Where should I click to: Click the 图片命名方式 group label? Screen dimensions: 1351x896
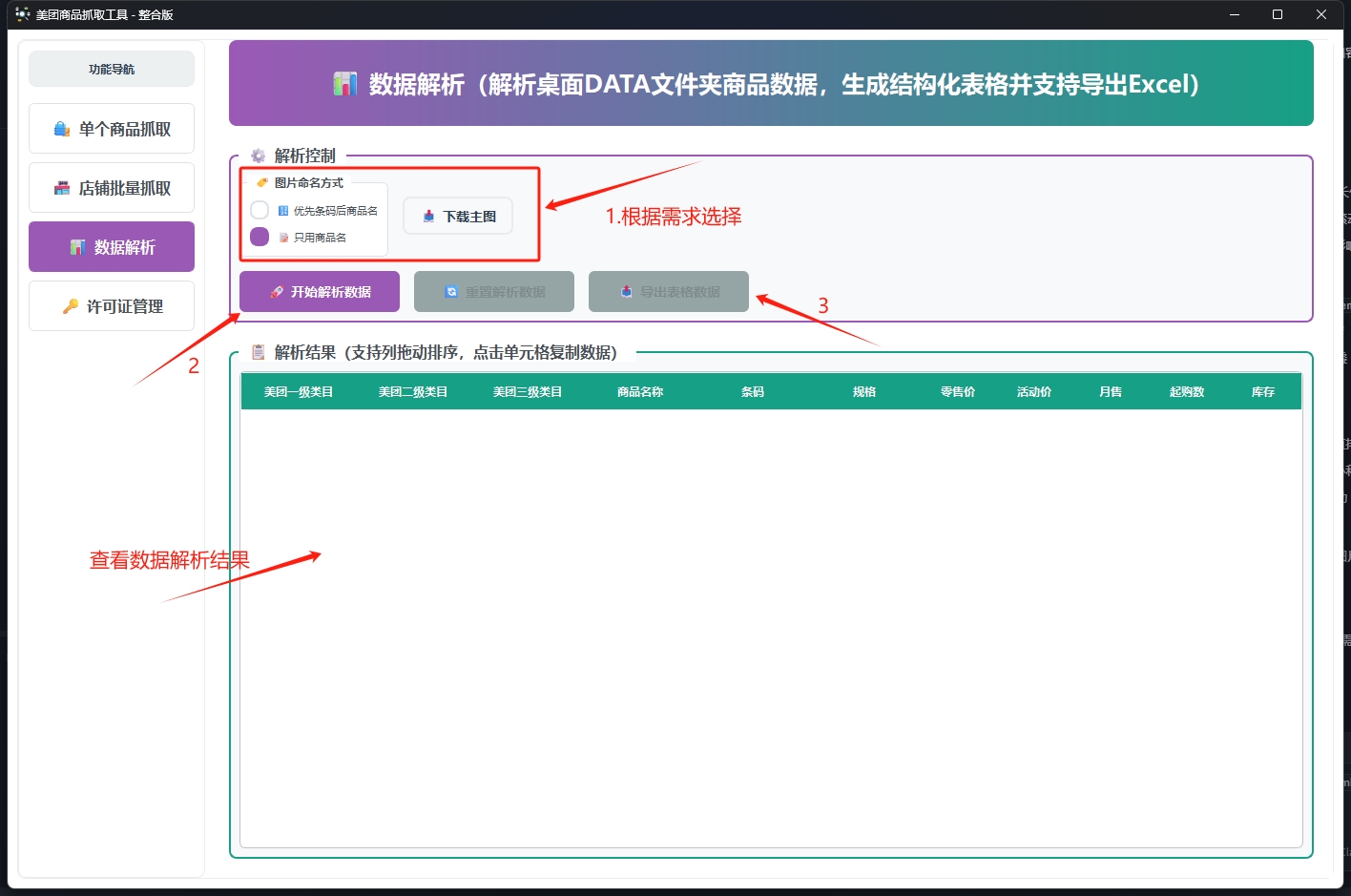tap(309, 182)
